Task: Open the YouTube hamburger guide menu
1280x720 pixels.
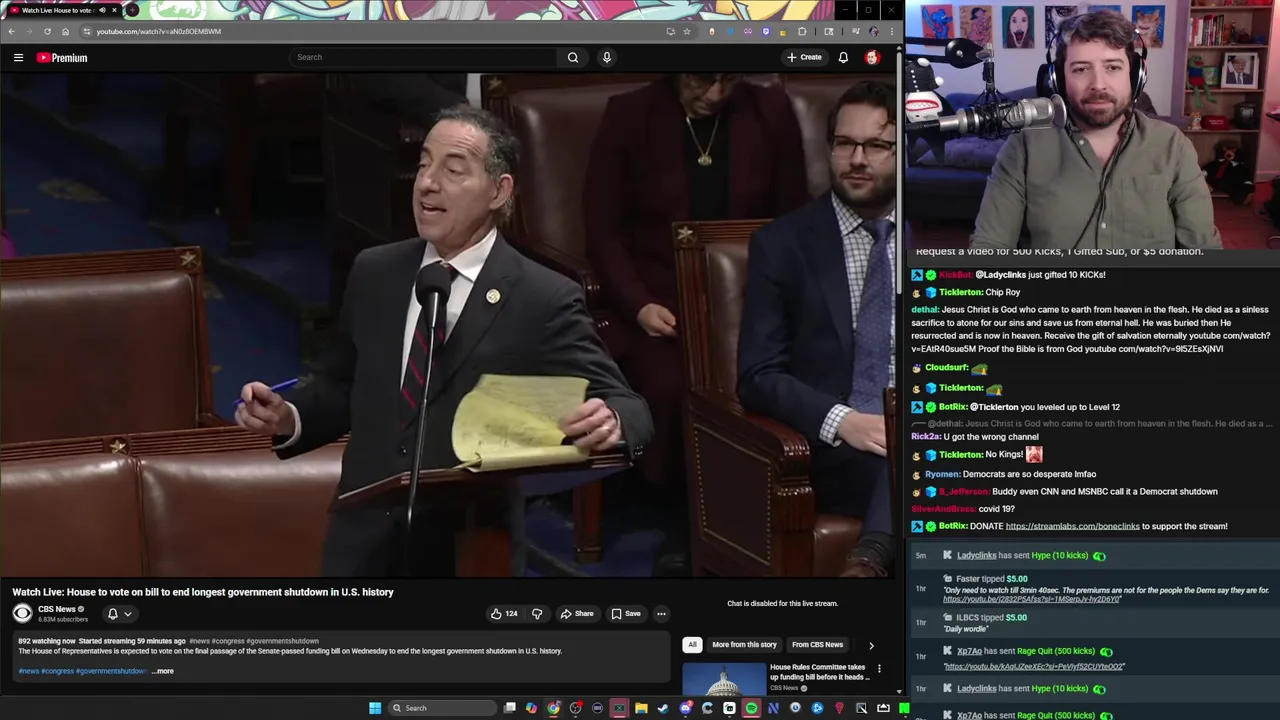Action: (x=18, y=57)
